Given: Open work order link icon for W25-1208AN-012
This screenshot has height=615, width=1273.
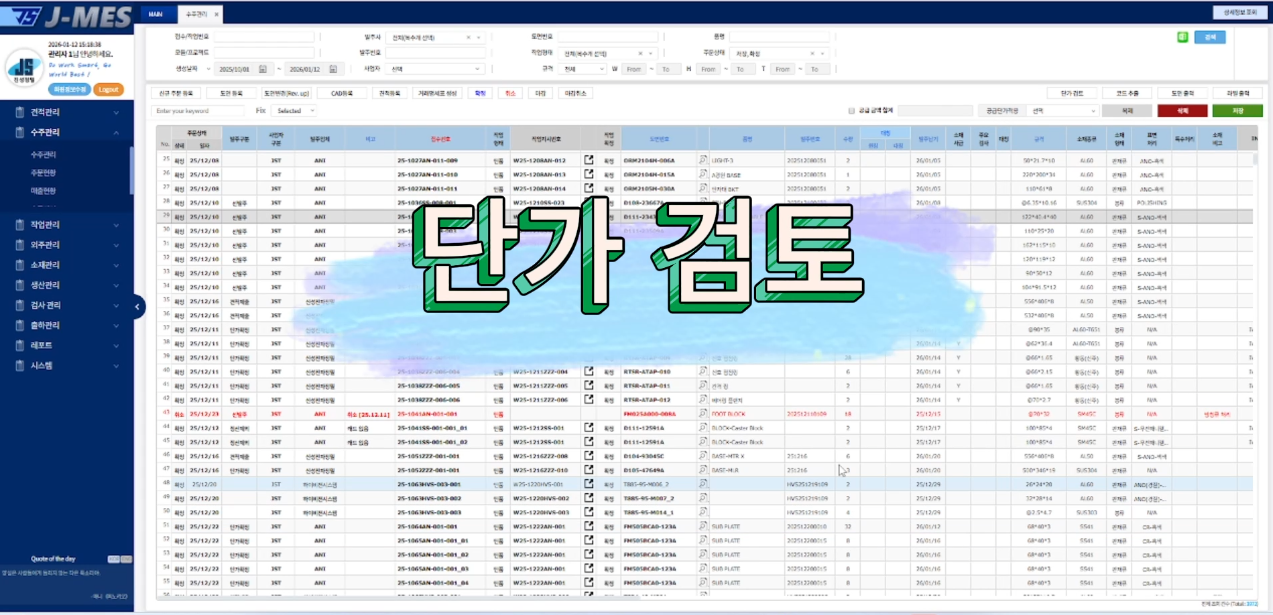Looking at the screenshot, I should (x=589, y=160).
